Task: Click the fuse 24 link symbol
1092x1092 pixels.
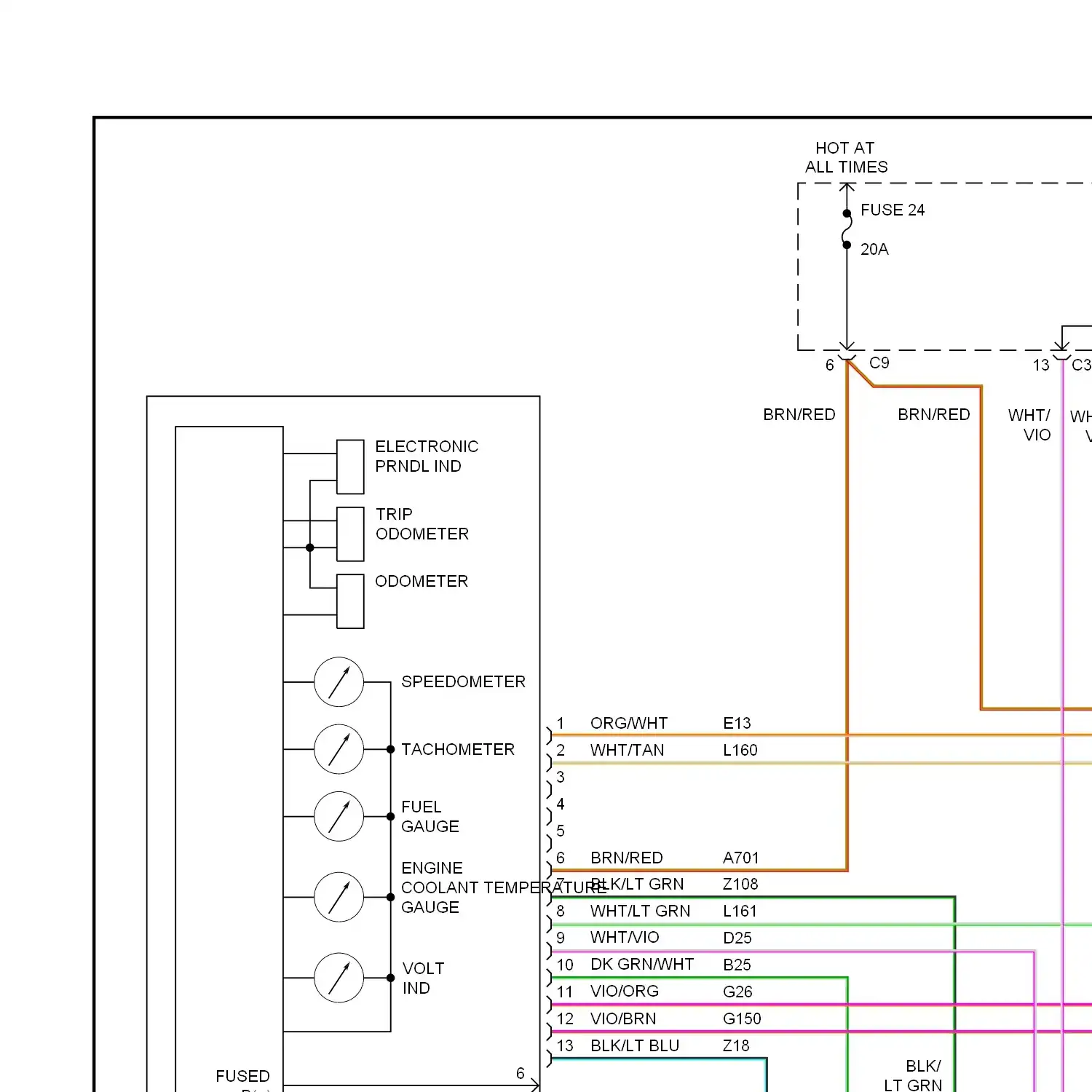Action: click(847, 229)
